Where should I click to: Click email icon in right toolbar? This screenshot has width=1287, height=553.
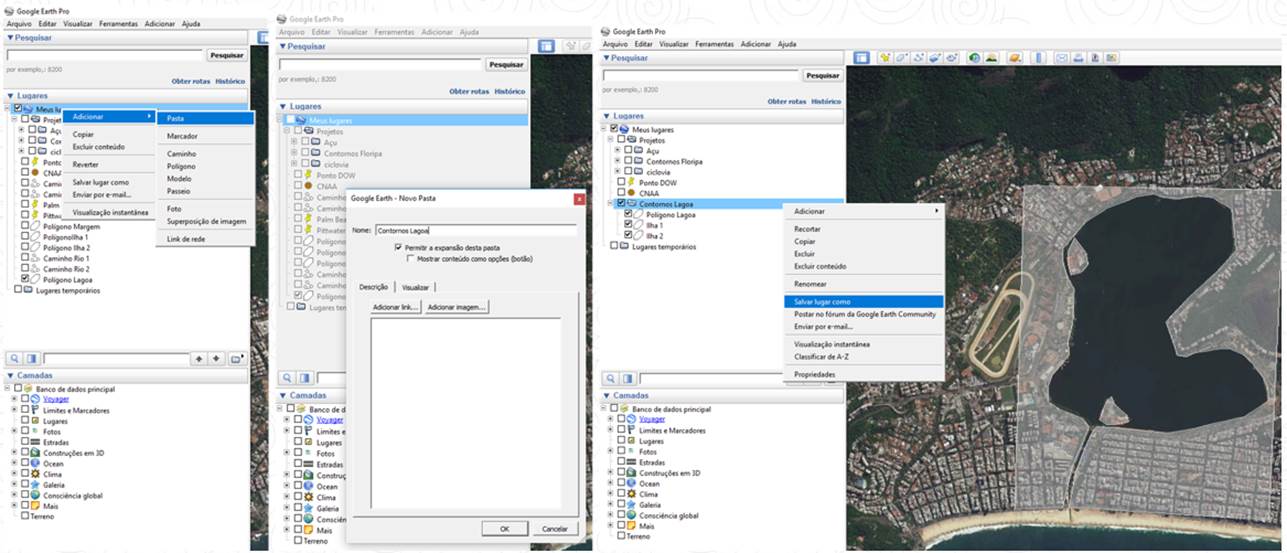[1062, 58]
